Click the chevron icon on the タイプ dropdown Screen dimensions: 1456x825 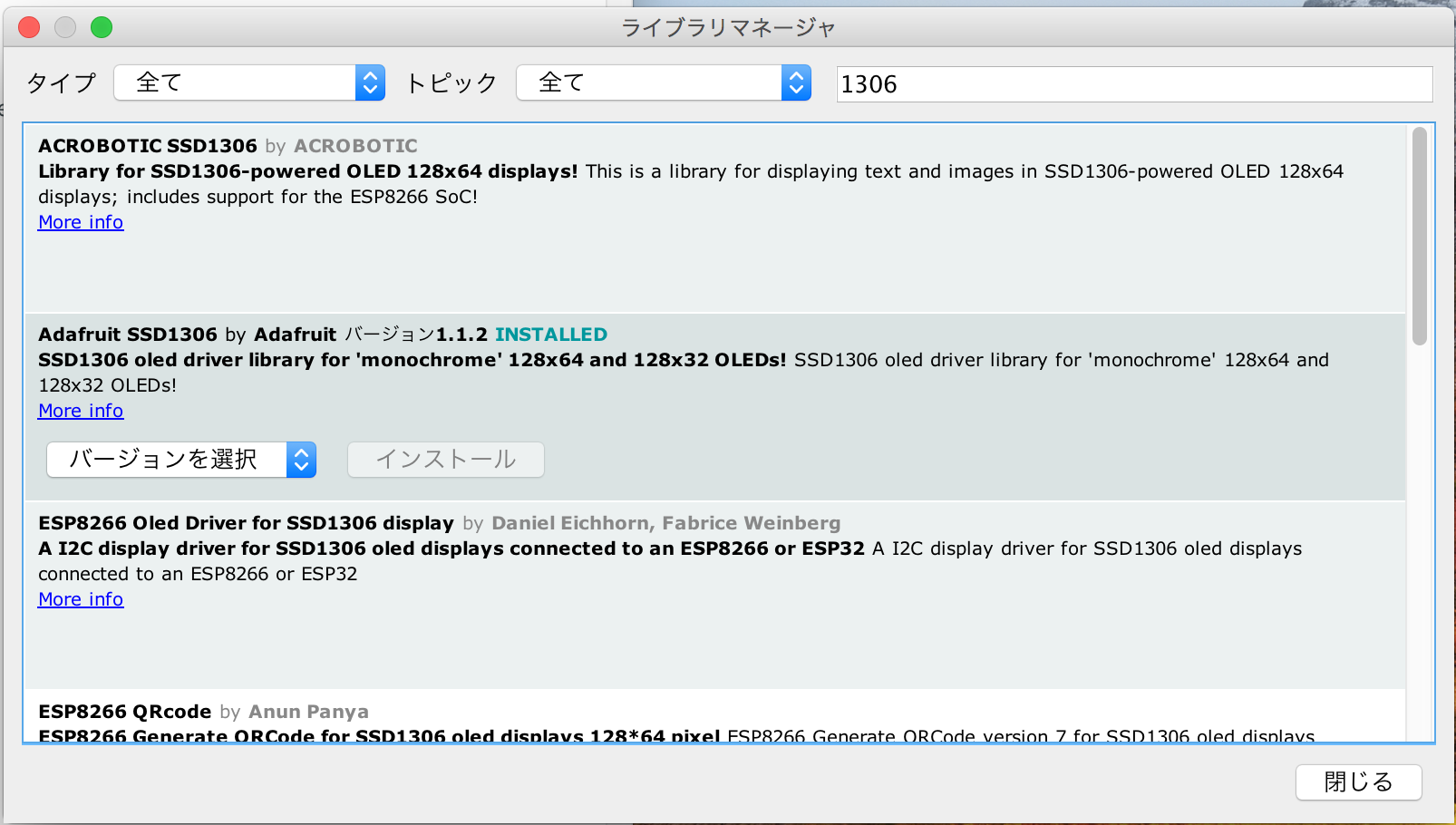(x=369, y=82)
